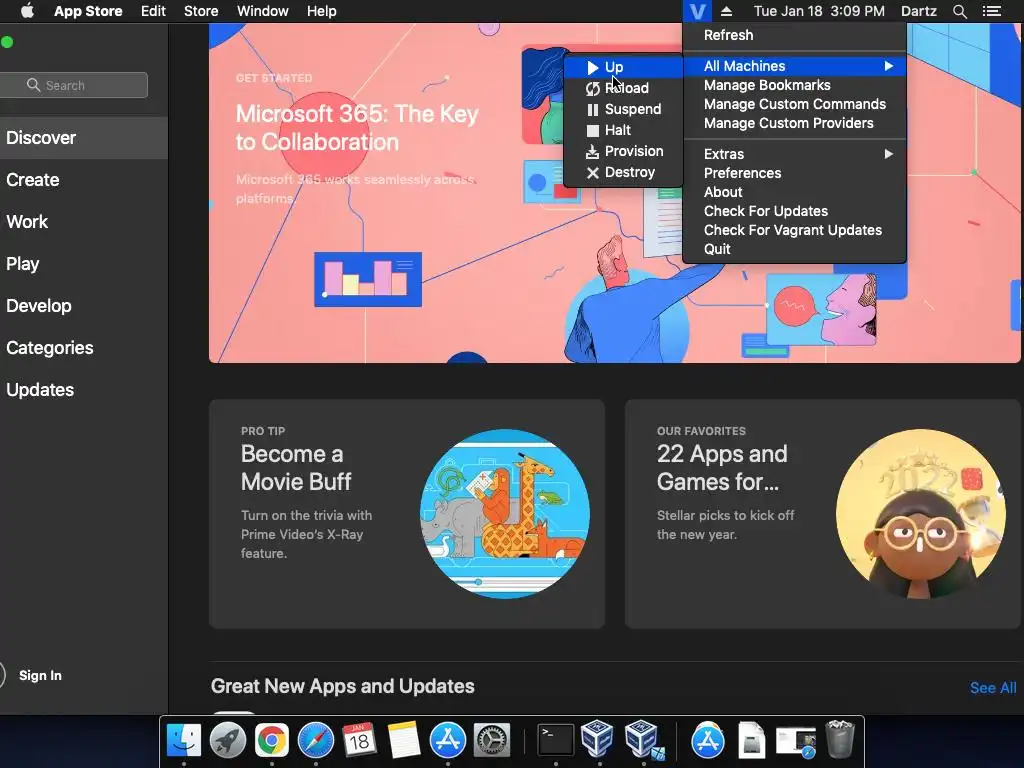The height and width of the screenshot is (768, 1024).
Task: Open Notes icon in the Dock
Action: 404,740
